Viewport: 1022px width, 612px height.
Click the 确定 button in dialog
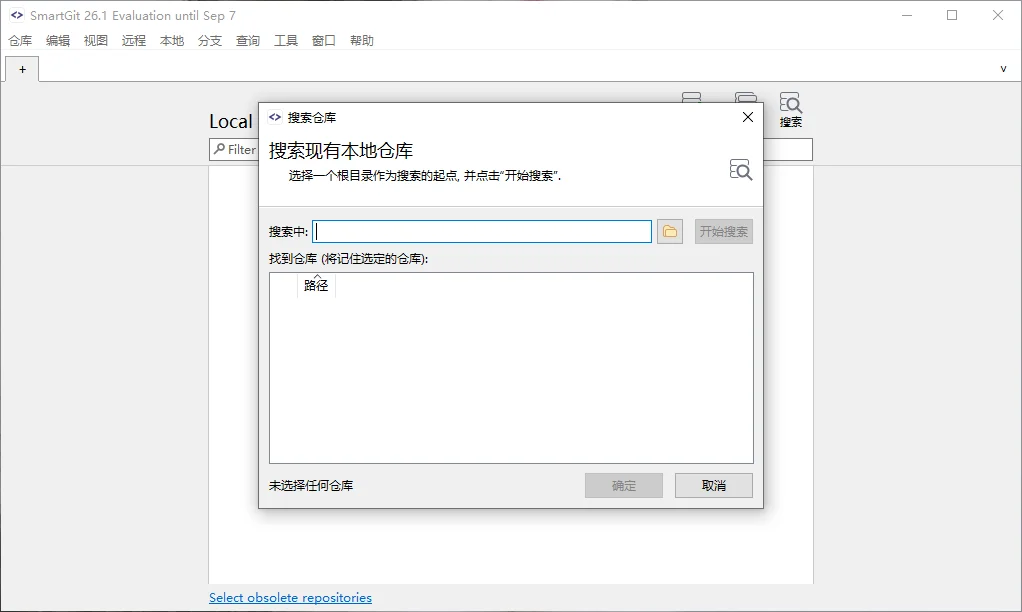coord(624,486)
